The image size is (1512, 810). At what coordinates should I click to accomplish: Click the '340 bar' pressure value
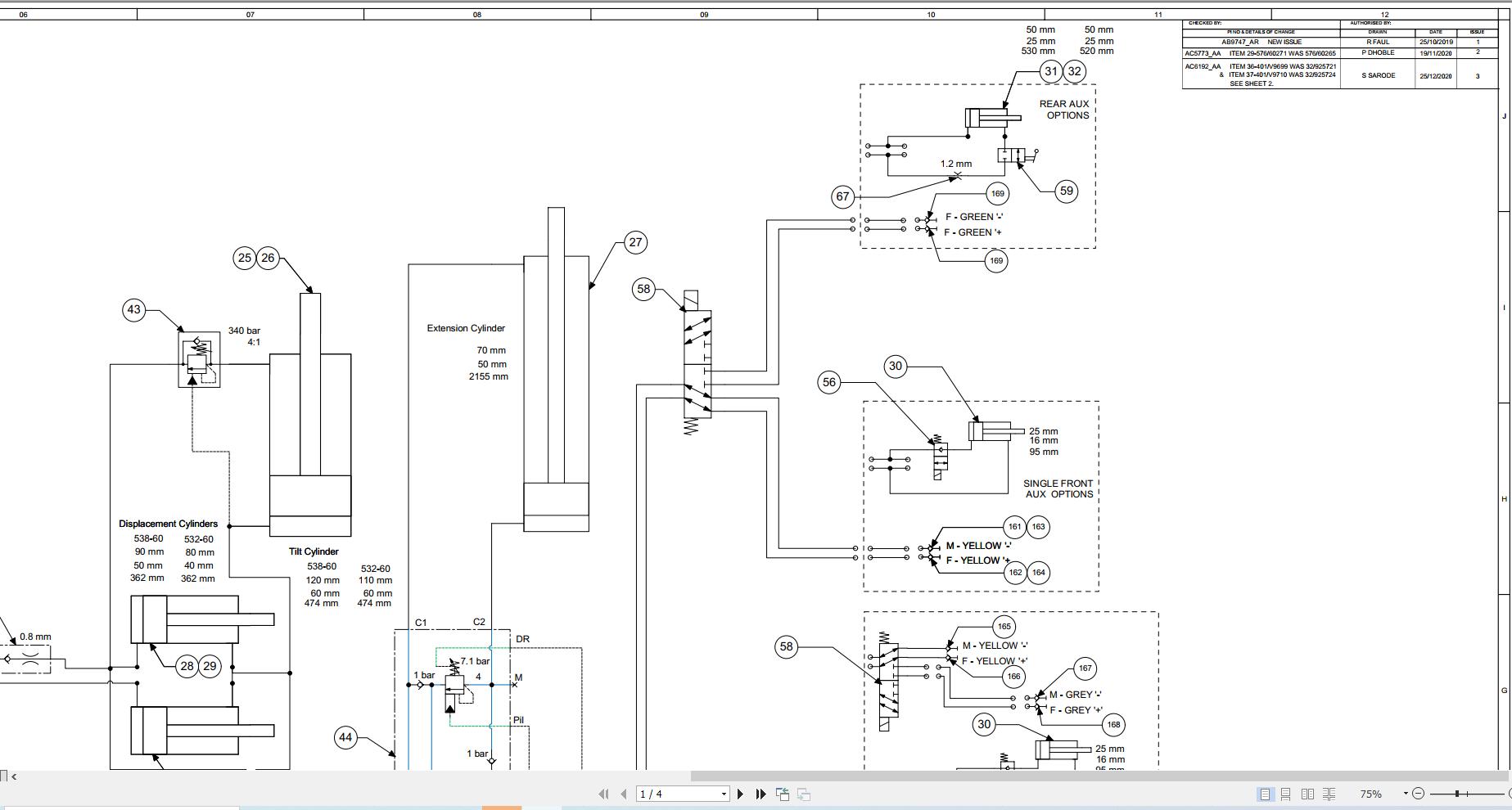244,331
